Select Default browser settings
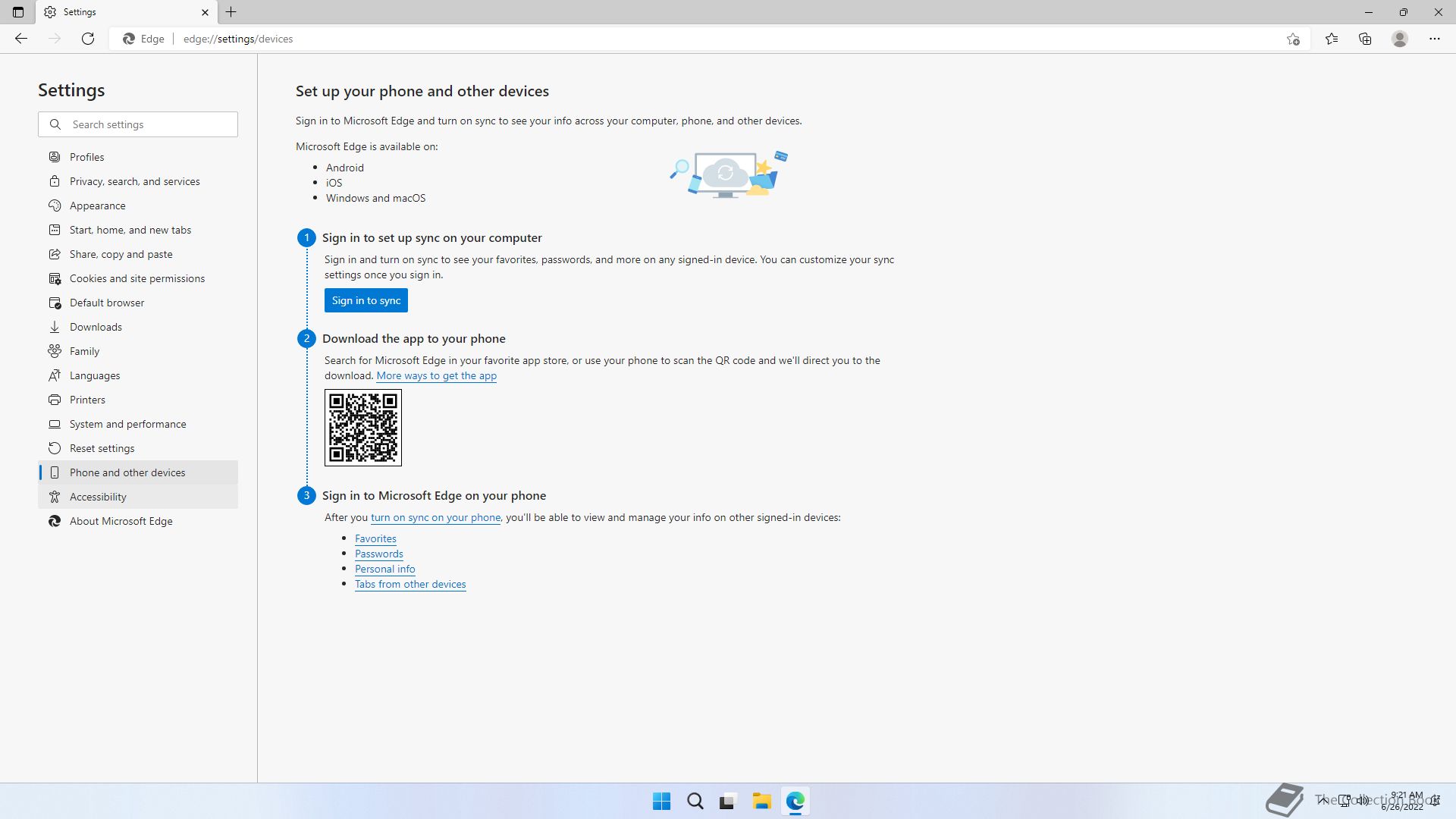 coord(138,303)
